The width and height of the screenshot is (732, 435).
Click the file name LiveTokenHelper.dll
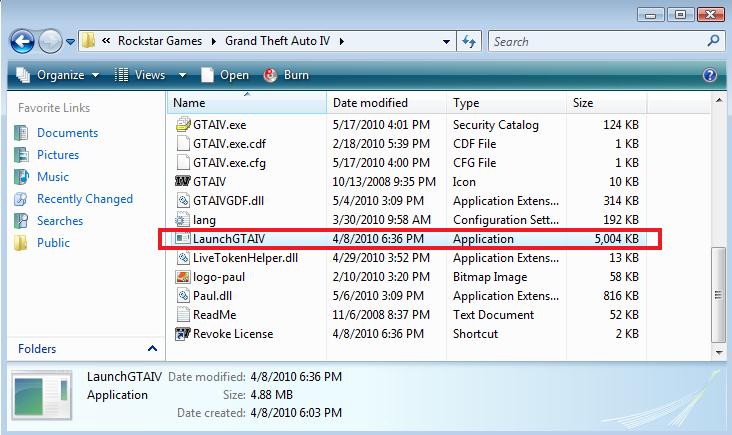pos(245,258)
